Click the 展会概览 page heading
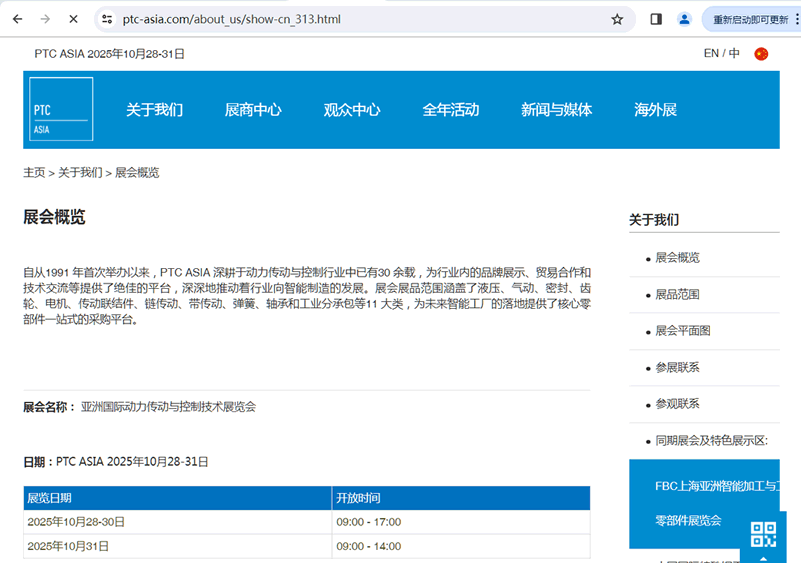 pyautogui.click(x=54, y=217)
